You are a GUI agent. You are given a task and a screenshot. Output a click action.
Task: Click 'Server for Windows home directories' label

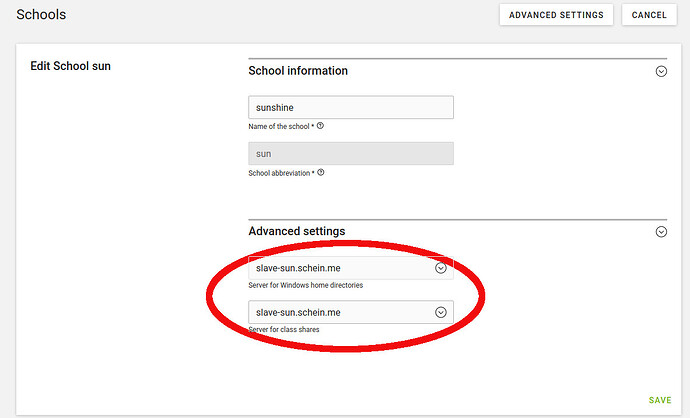point(305,285)
